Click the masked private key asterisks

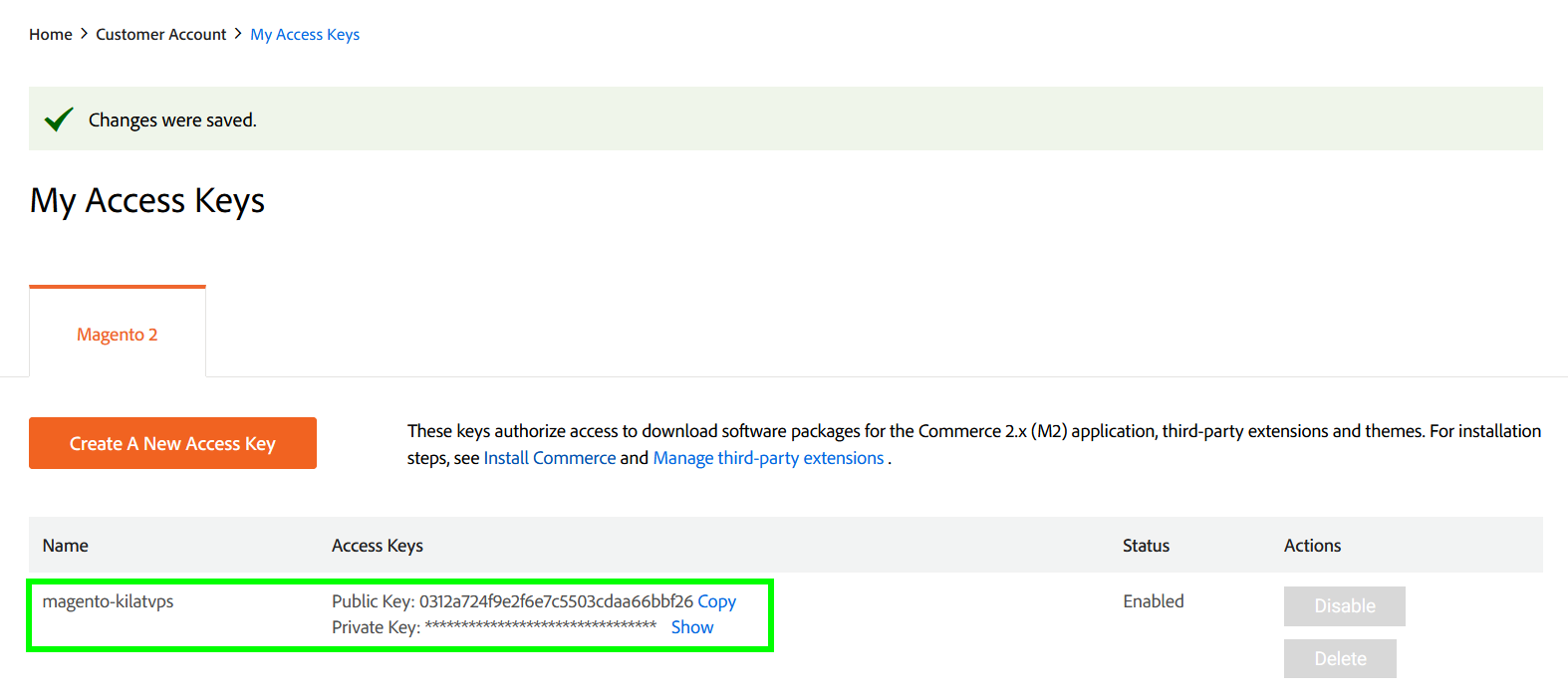(x=541, y=625)
